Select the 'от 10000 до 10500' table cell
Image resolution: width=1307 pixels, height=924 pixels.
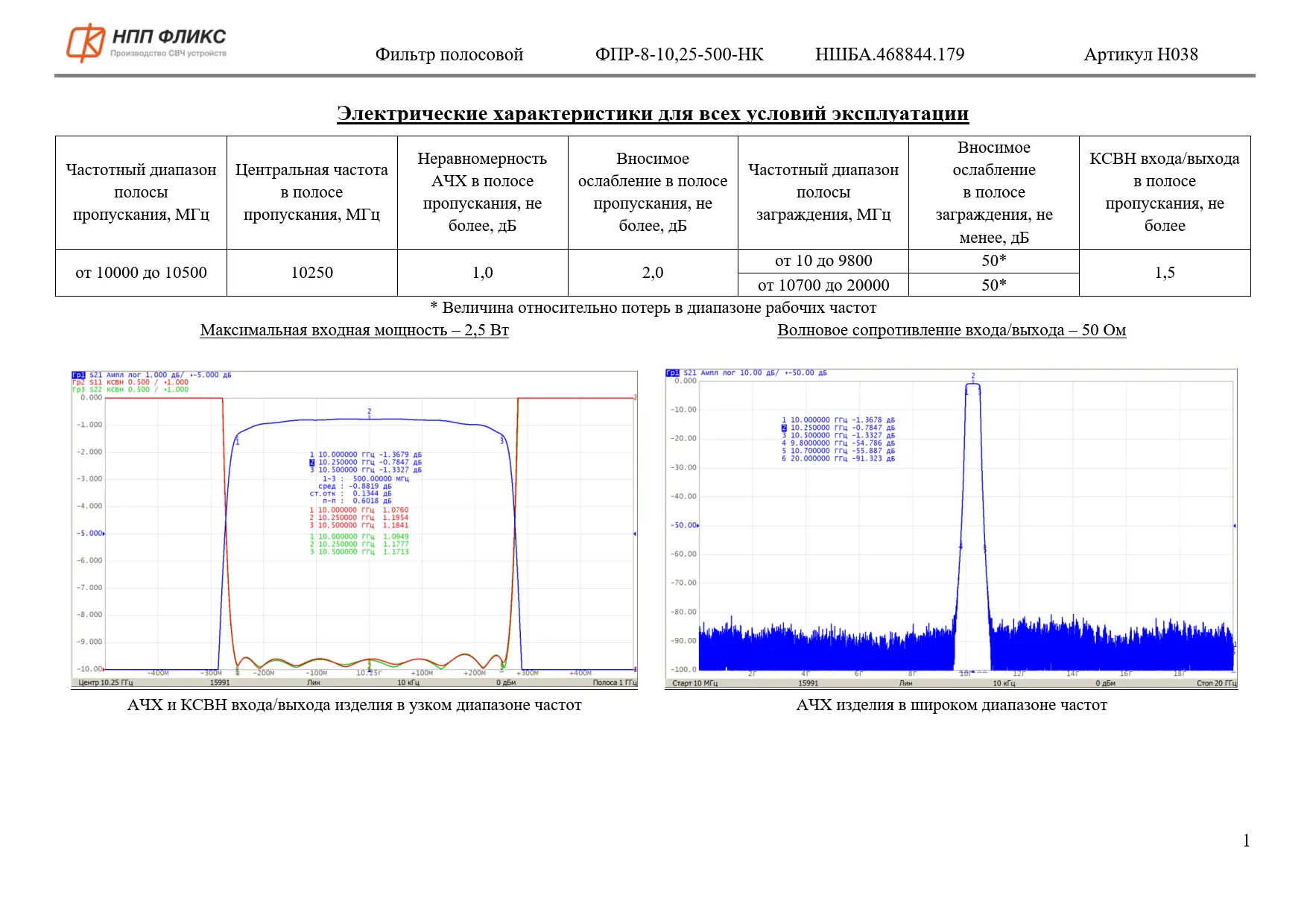pyautogui.click(x=141, y=273)
